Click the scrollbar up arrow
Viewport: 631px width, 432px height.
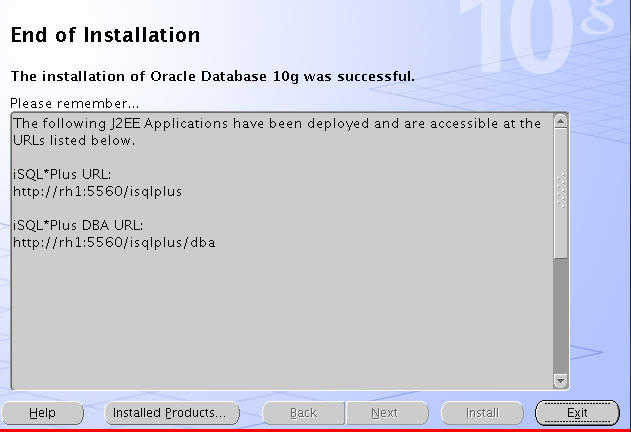(561, 121)
